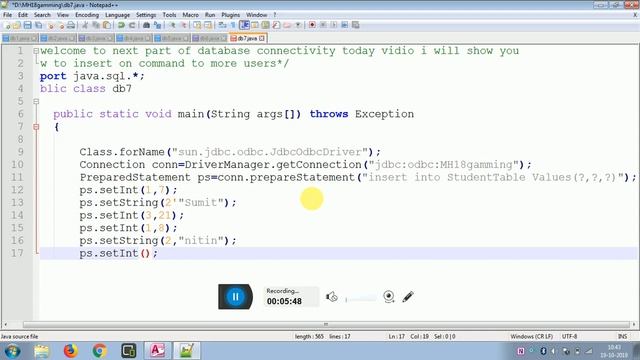
Task: Click the Cut scissors toolbar icon
Action: (85, 25)
